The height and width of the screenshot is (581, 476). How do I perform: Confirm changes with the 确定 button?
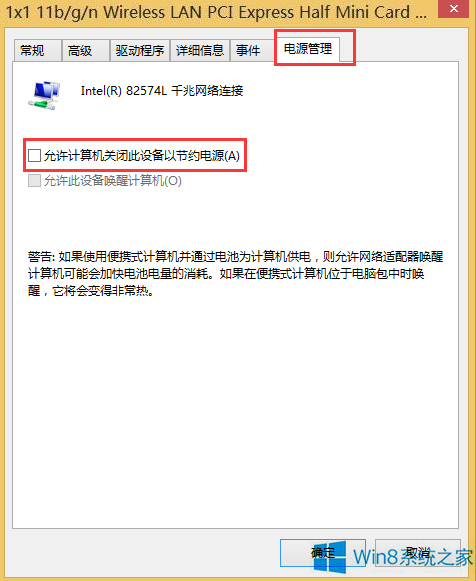click(323, 553)
